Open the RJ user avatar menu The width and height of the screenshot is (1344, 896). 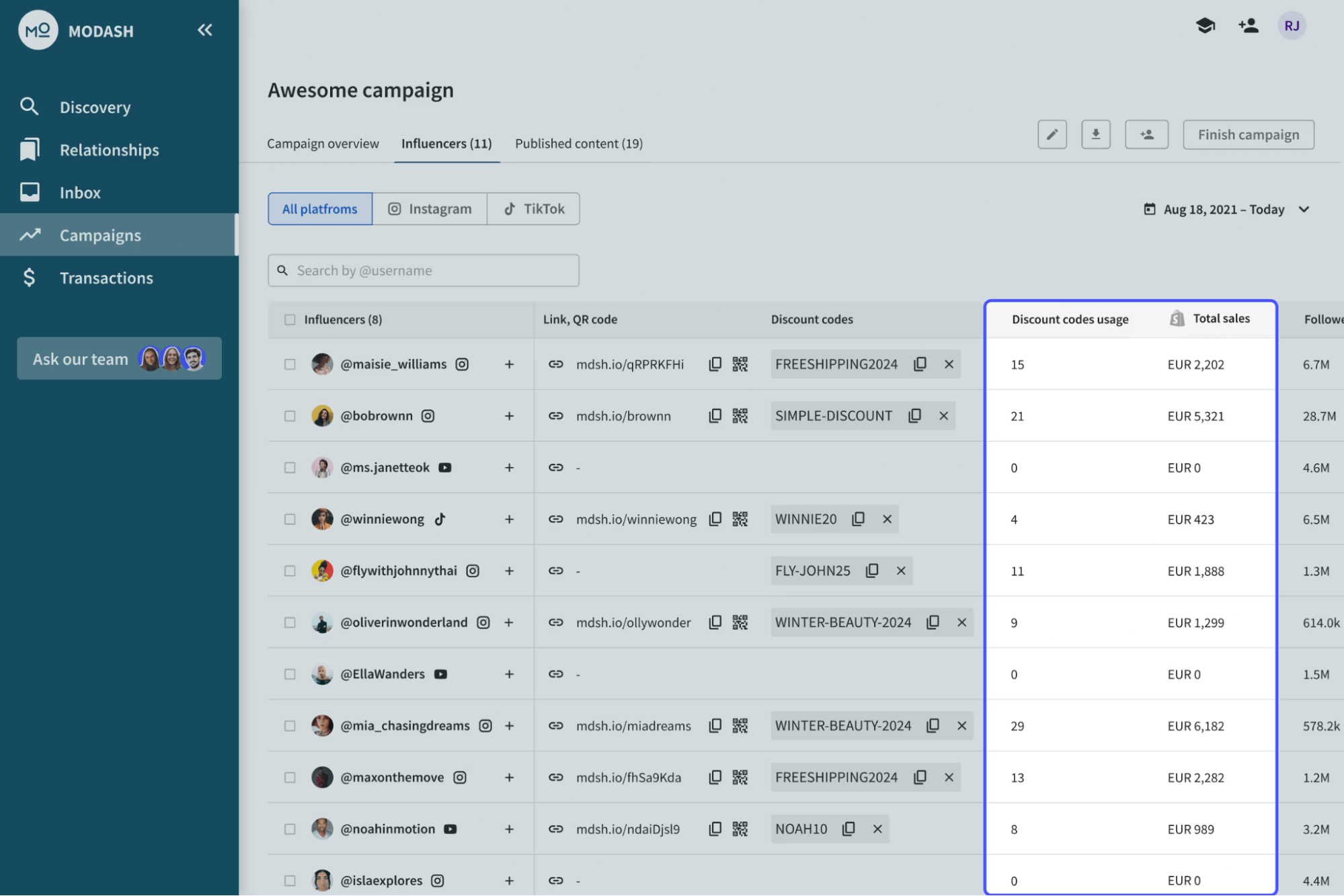pos(1291,26)
